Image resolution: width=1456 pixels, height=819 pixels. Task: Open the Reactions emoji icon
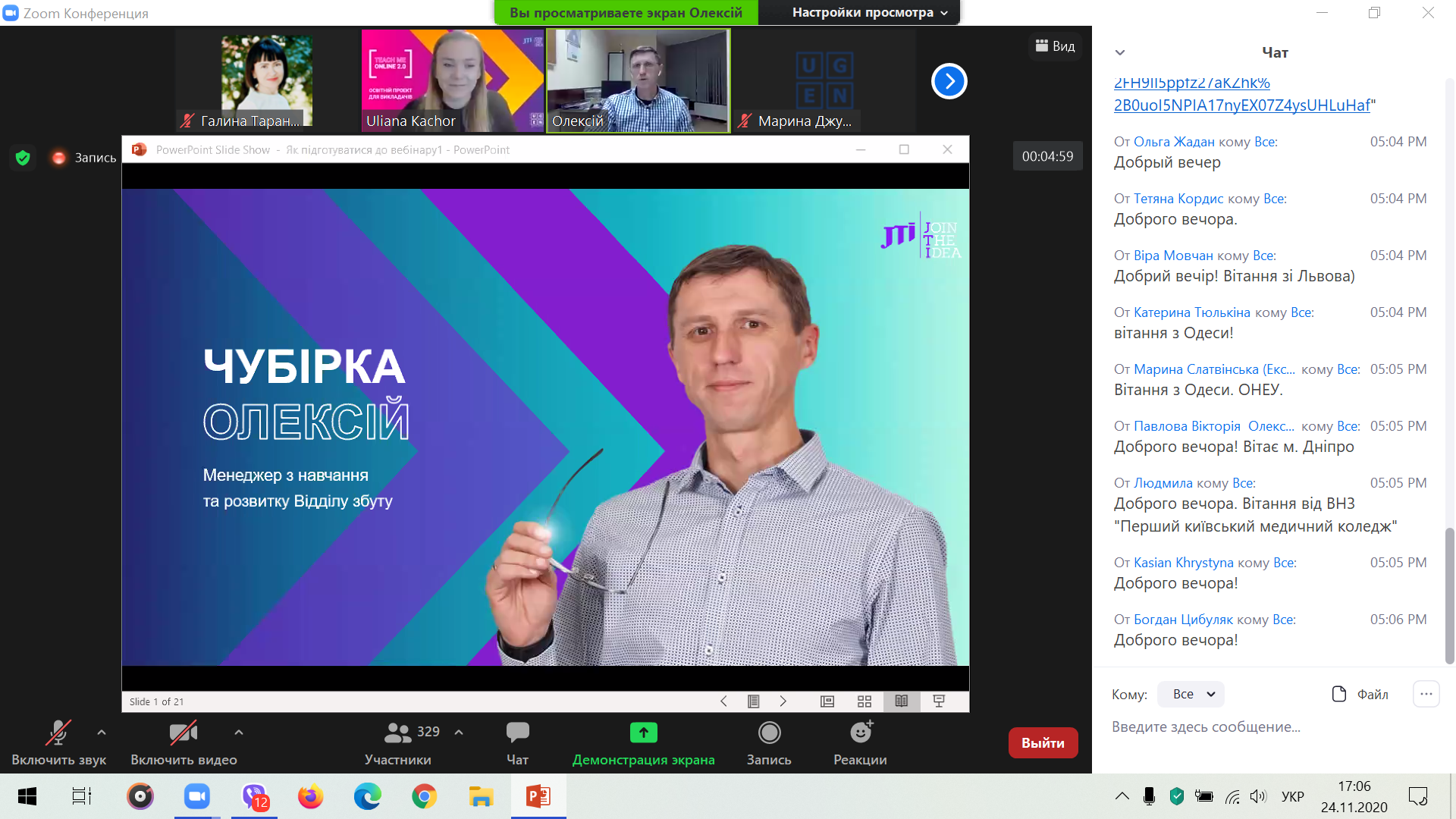coord(860,733)
